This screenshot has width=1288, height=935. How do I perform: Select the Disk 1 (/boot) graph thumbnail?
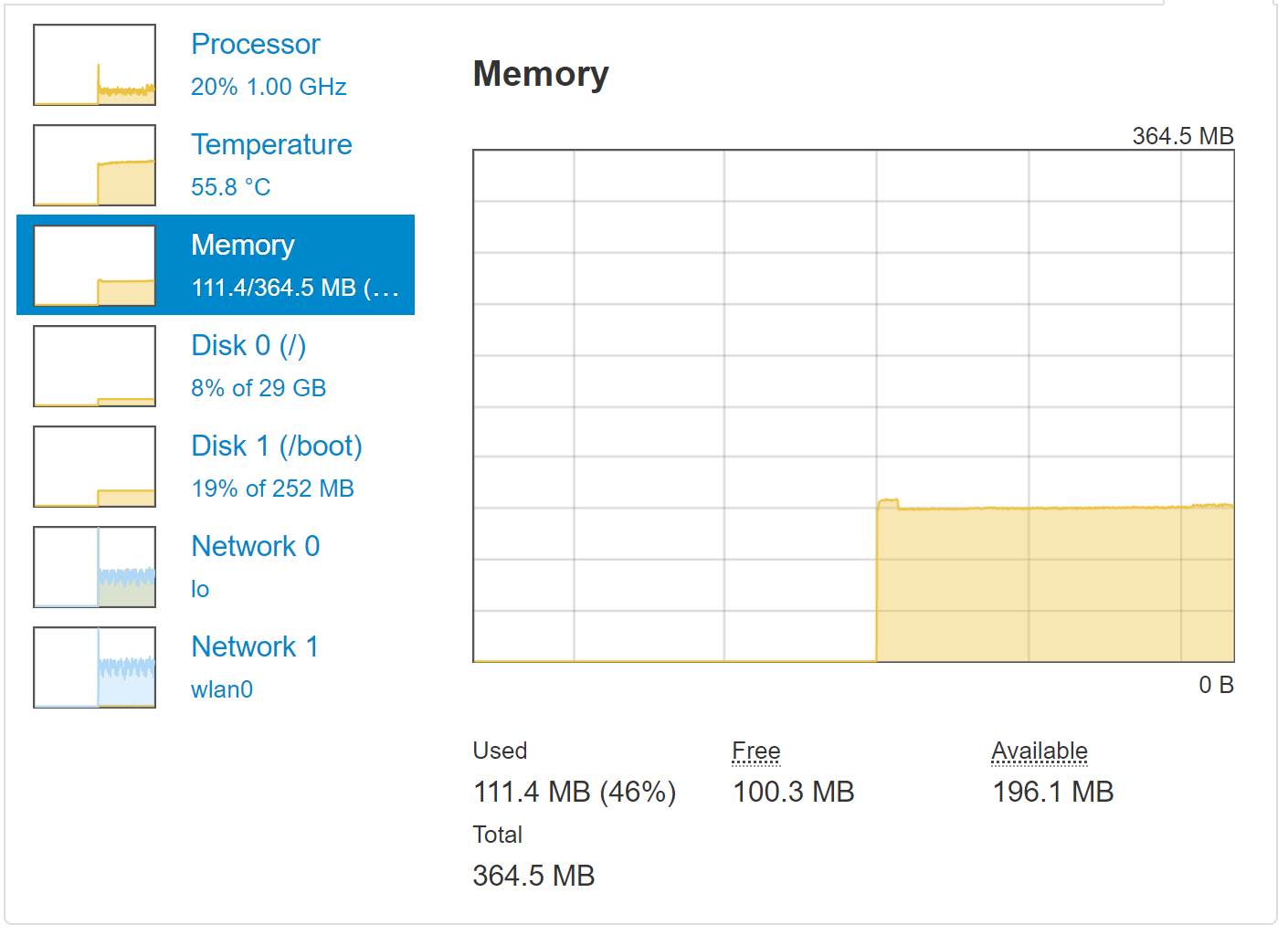pyautogui.click(x=94, y=467)
